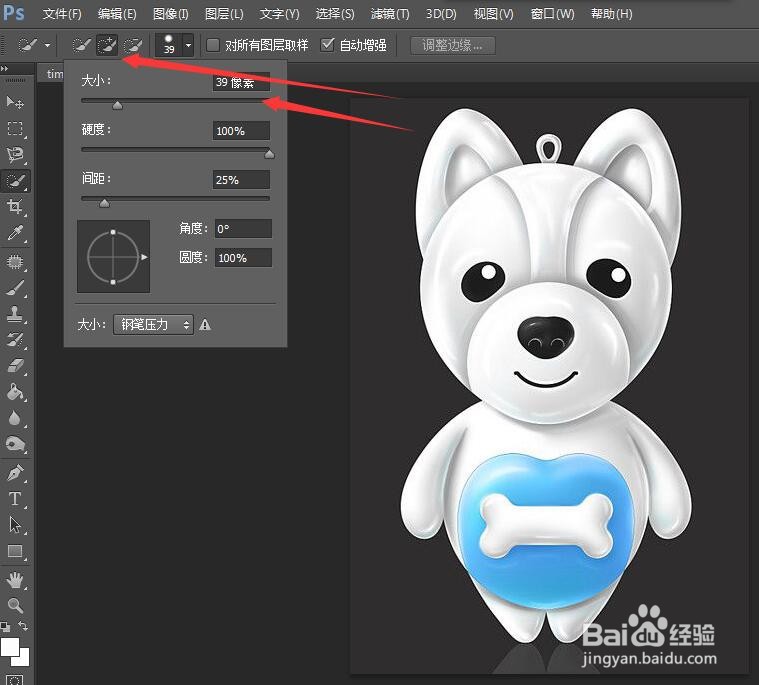Open 图像(I) menu

[x=170, y=14]
